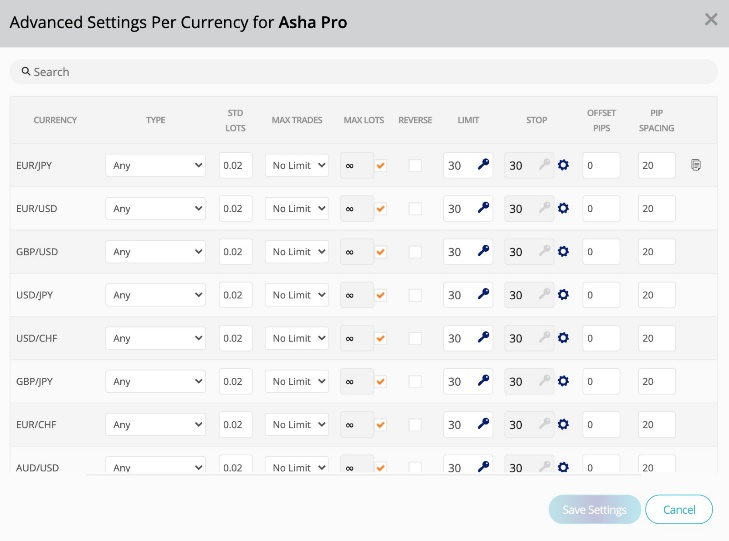This screenshot has height=541, width=729.
Task: Expand Max Trades dropdown for USD/JPY
Action: (x=297, y=295)
